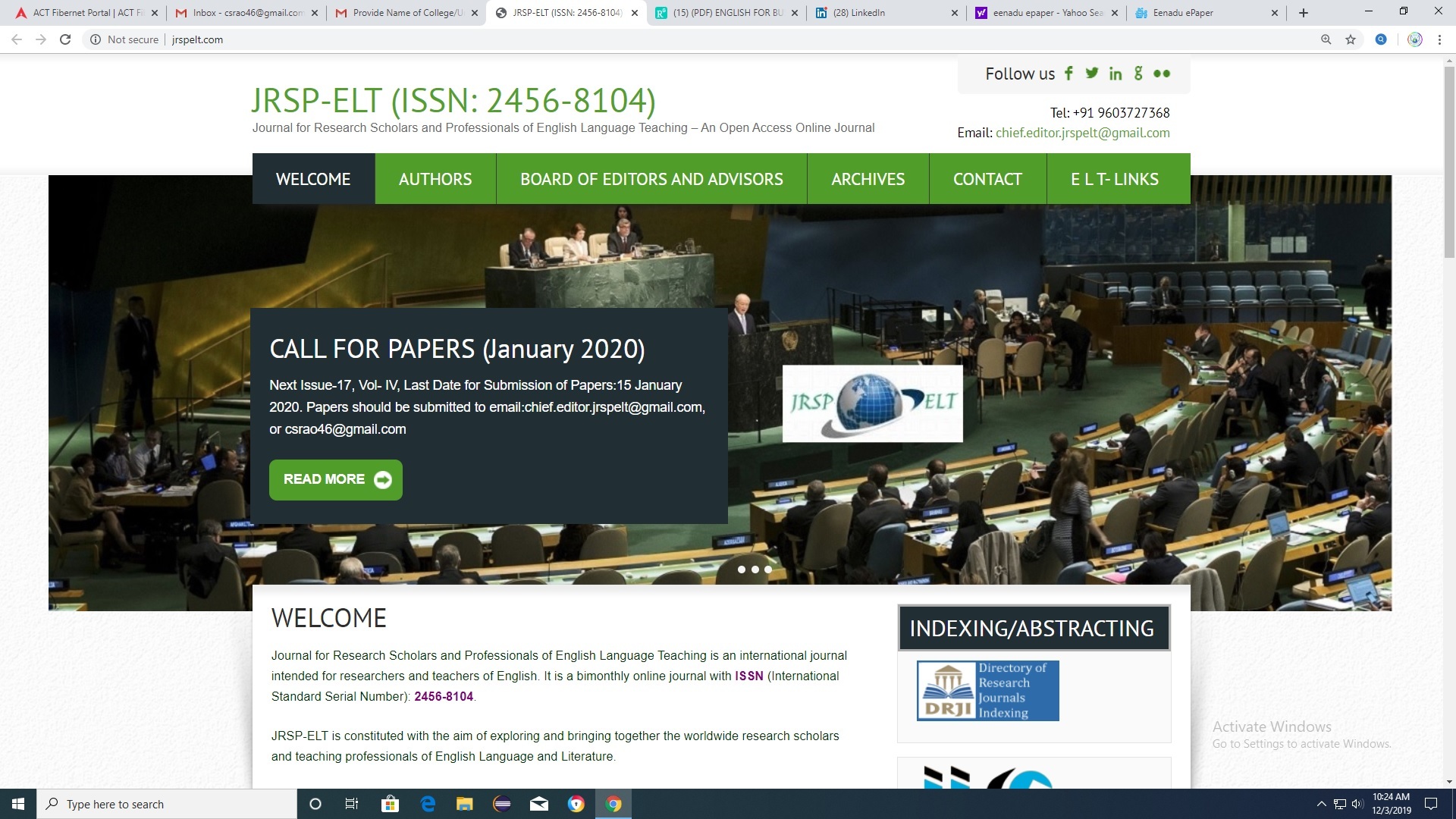Viewport: 1456px width, 819px height.
Task: Select the middle slider pagination dot
Action: [755, 570]
